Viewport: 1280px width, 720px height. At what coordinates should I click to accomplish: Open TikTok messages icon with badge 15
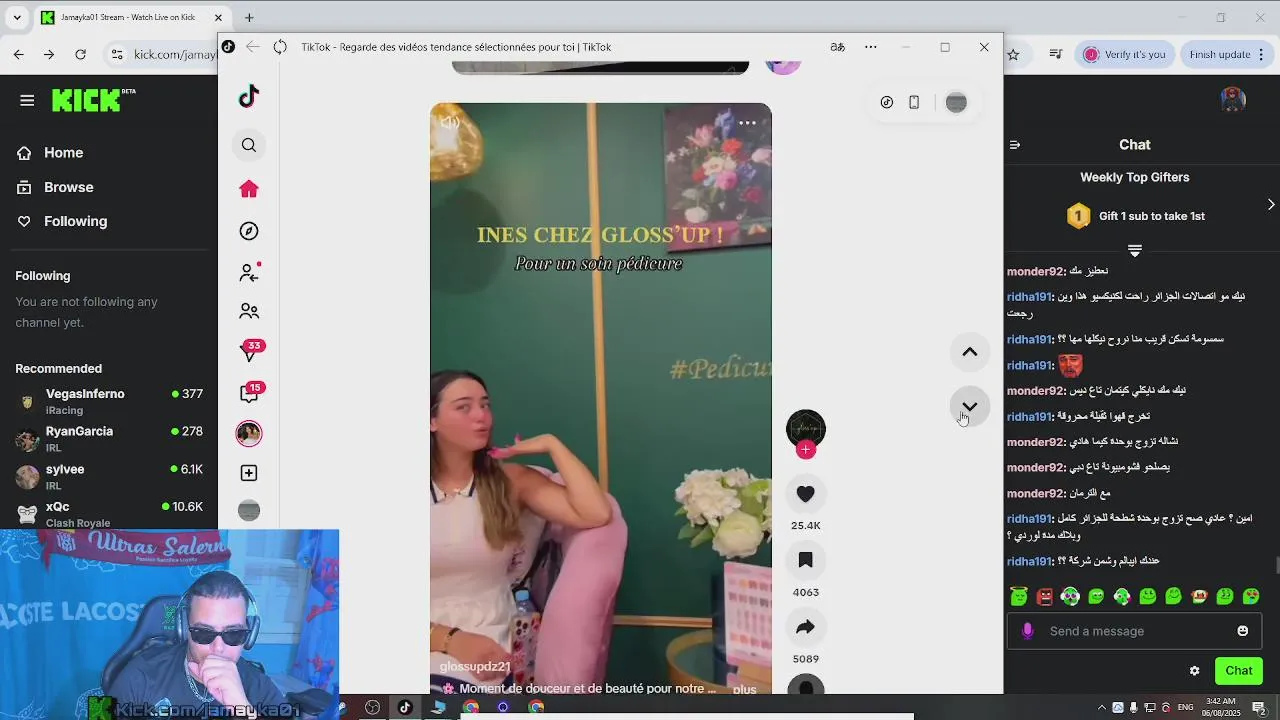pos(250,392)
